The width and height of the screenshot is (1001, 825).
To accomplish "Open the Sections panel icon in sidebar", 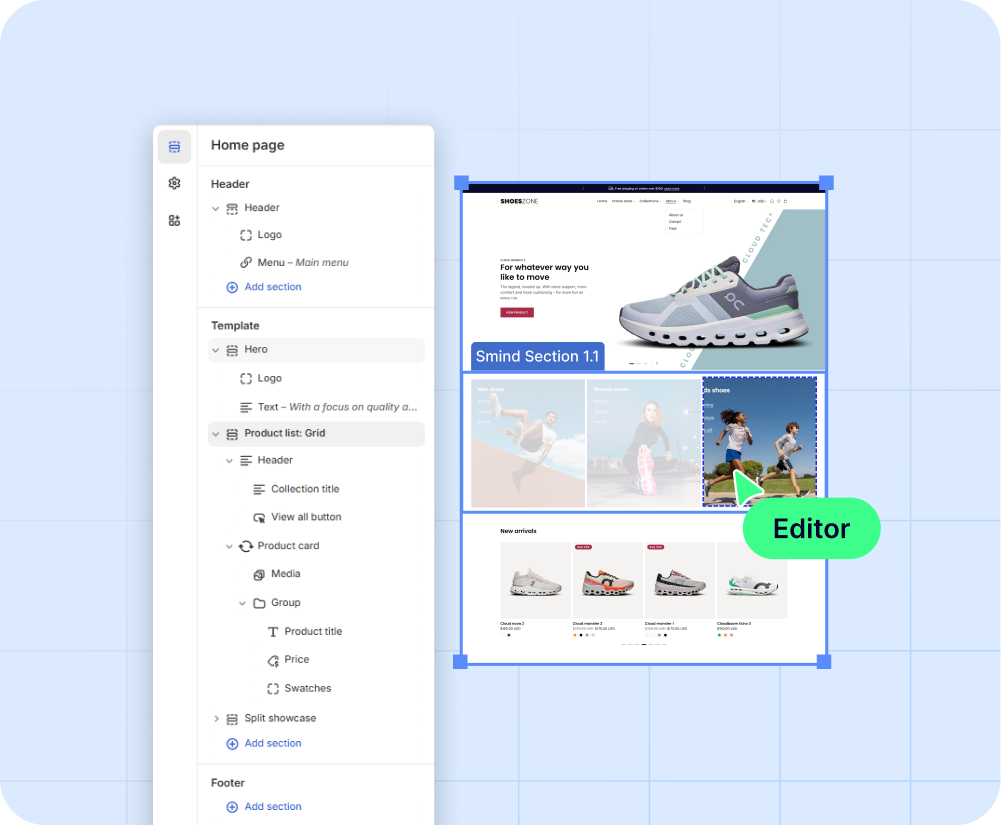I will click(x=174, y=147).
